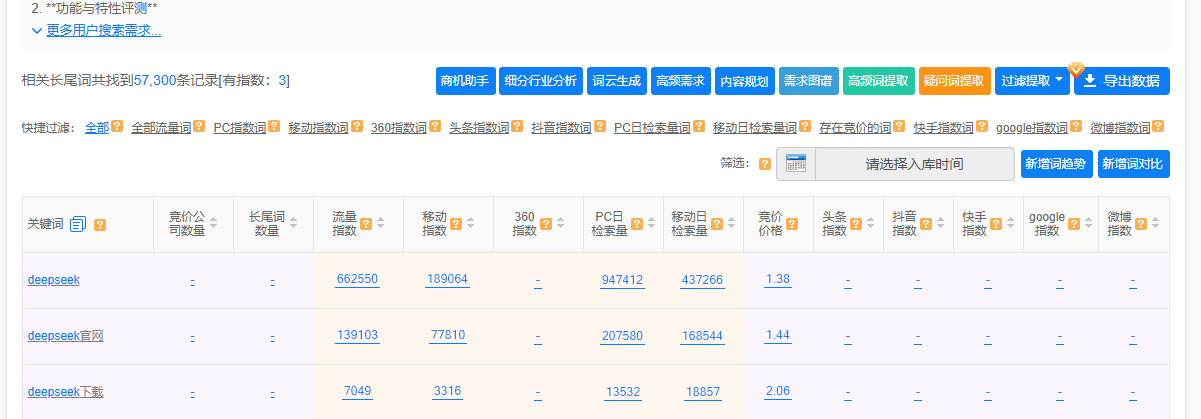The image size is (1201, 419).
Task: Open help icon in PC日检索量 column header
Action: [637, 224]
